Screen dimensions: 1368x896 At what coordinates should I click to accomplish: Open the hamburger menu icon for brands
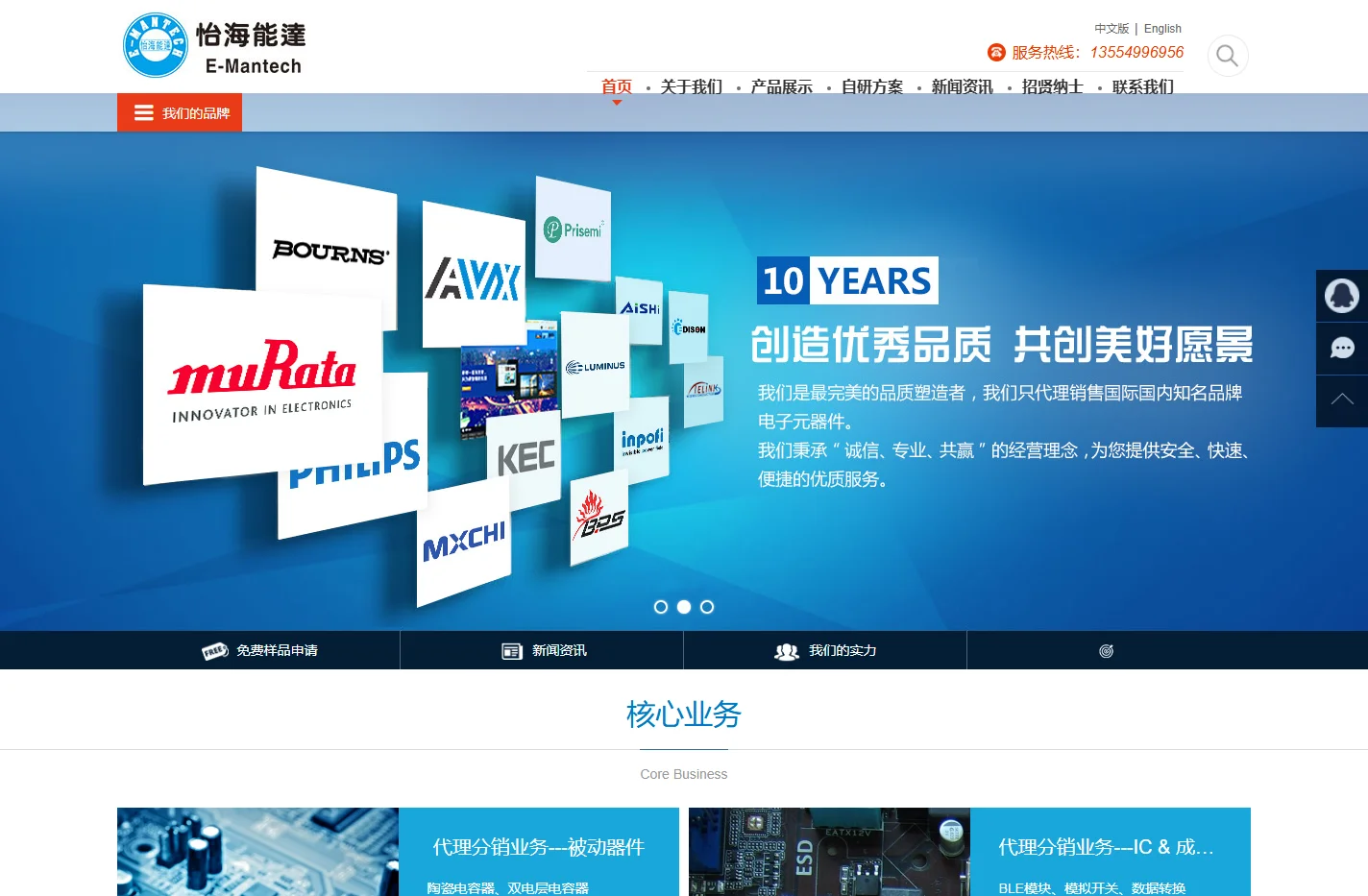point(144,112)
